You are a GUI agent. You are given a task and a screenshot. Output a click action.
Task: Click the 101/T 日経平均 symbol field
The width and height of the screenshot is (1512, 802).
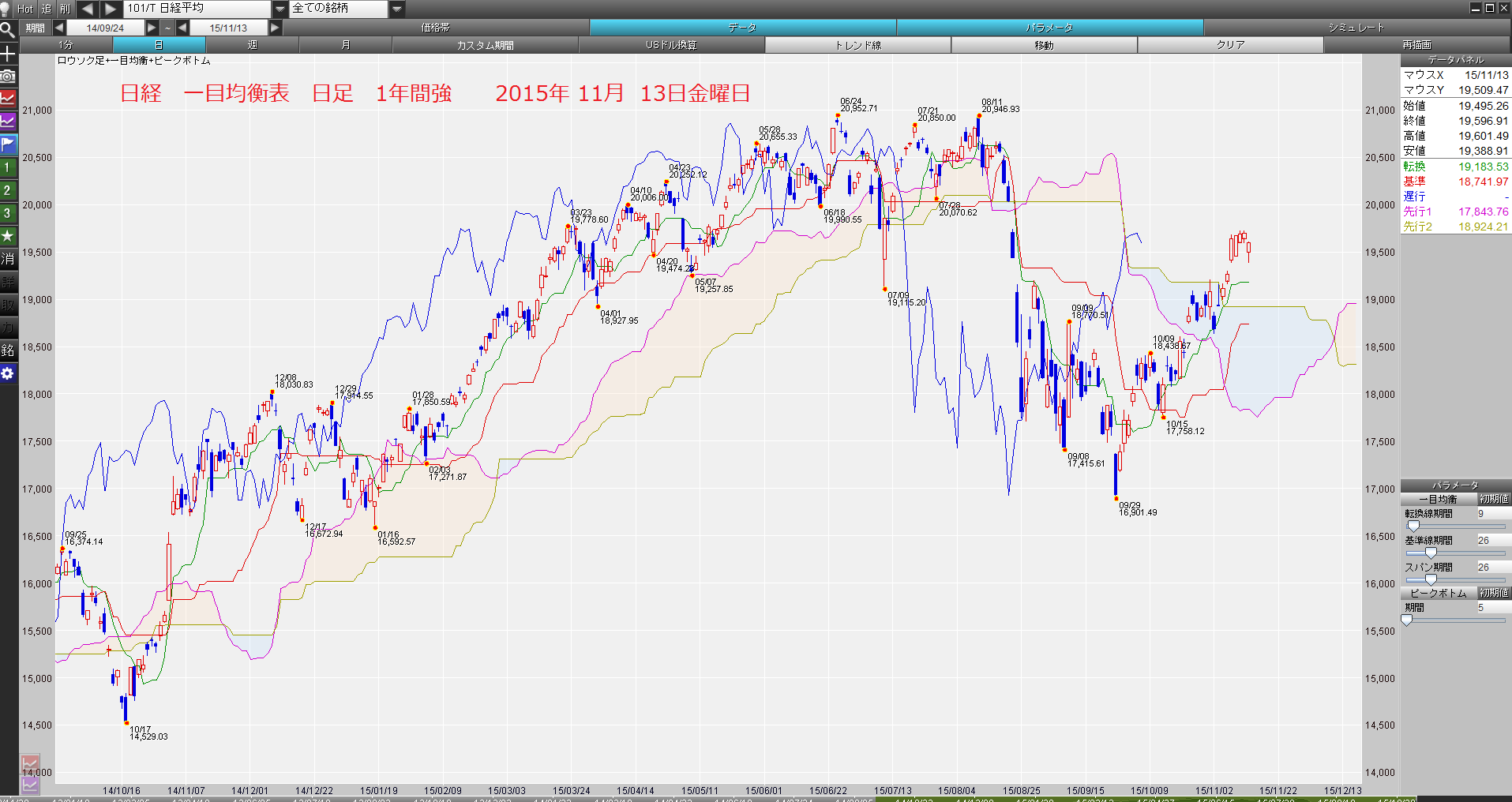click(197, 9)
